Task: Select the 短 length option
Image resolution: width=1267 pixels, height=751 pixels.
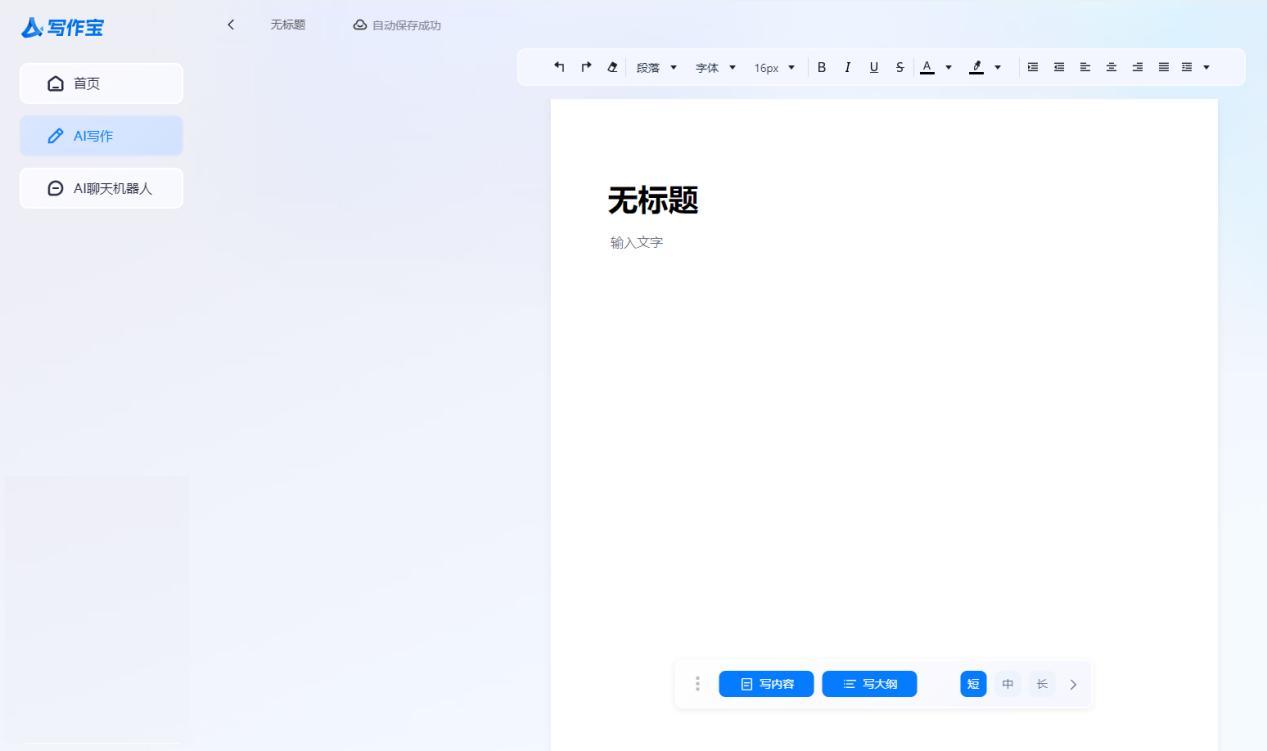Action: pyautogui.click(x=973, y=684)
